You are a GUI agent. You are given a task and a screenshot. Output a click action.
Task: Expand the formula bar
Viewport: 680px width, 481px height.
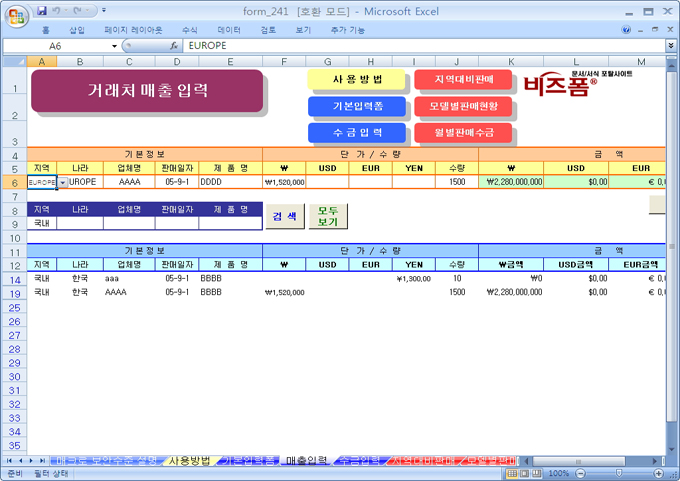[x=670, y=46]
